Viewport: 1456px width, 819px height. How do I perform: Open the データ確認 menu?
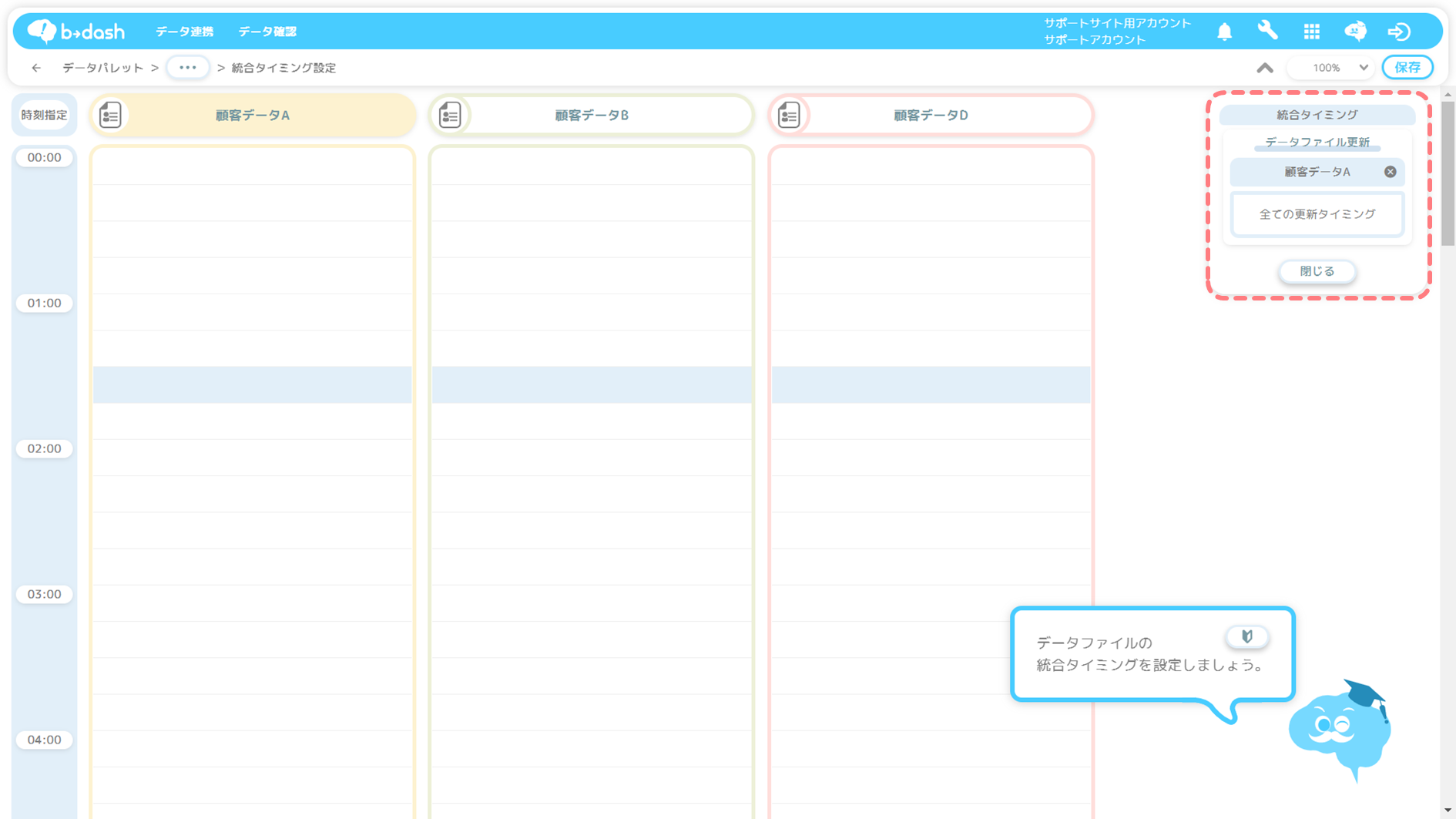[x=267, y=32]
